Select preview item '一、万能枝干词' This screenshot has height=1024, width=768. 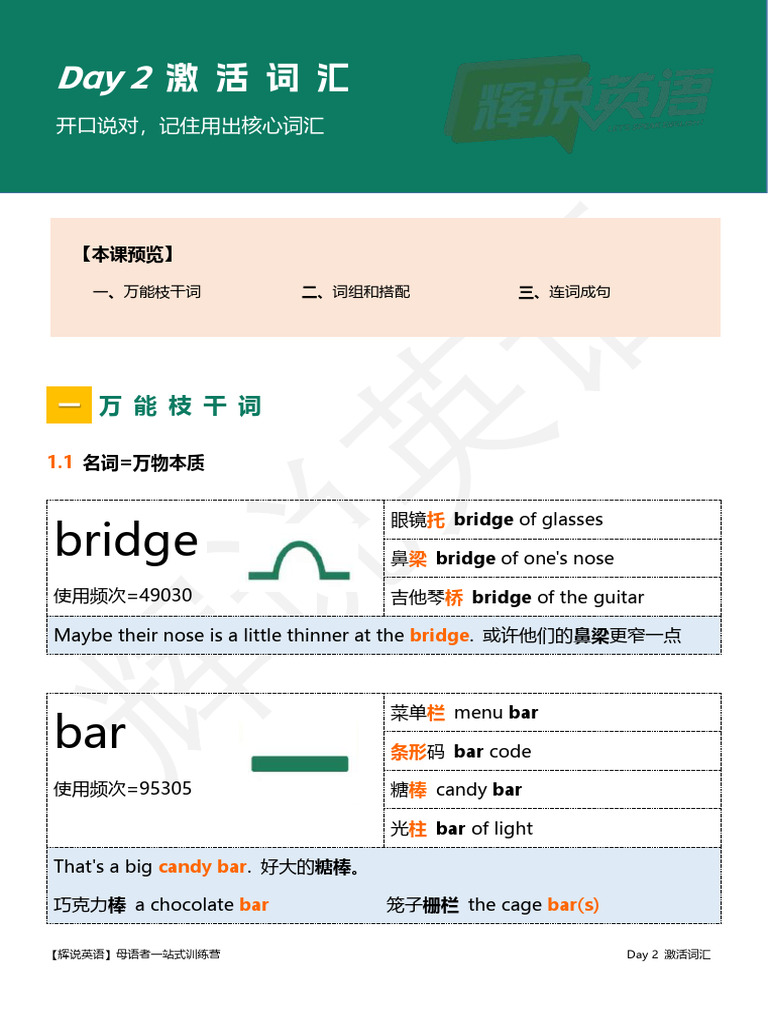[147, 292]
